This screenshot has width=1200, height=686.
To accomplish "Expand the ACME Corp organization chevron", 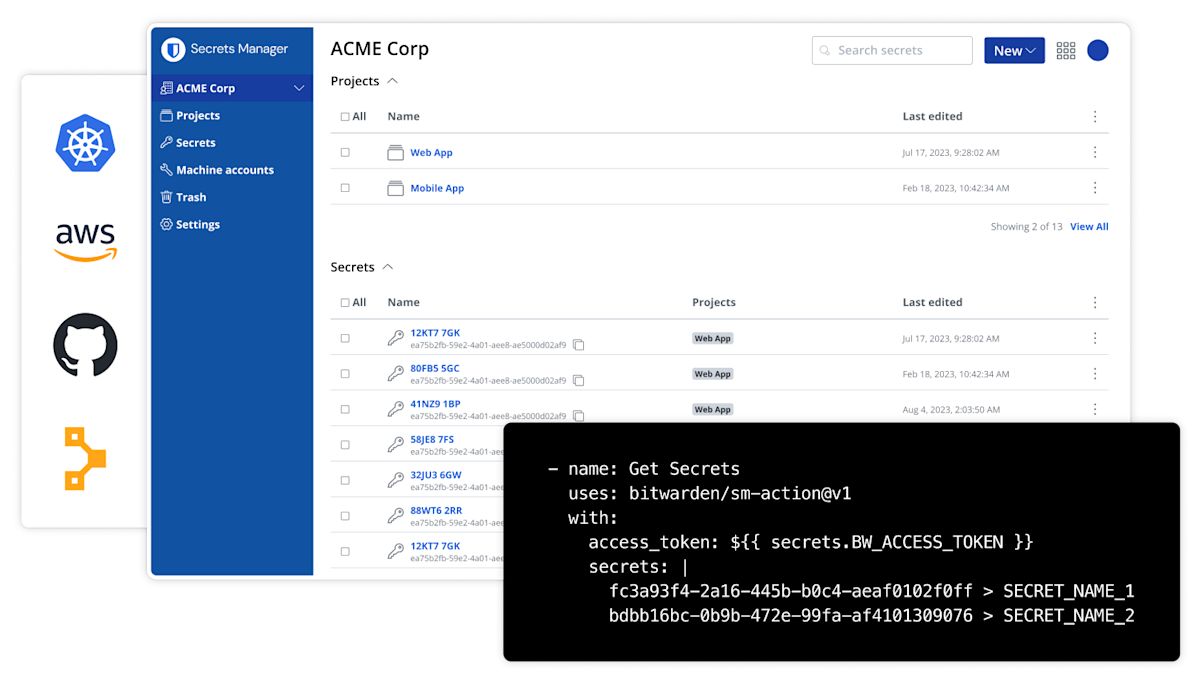I will click(299, 88).
